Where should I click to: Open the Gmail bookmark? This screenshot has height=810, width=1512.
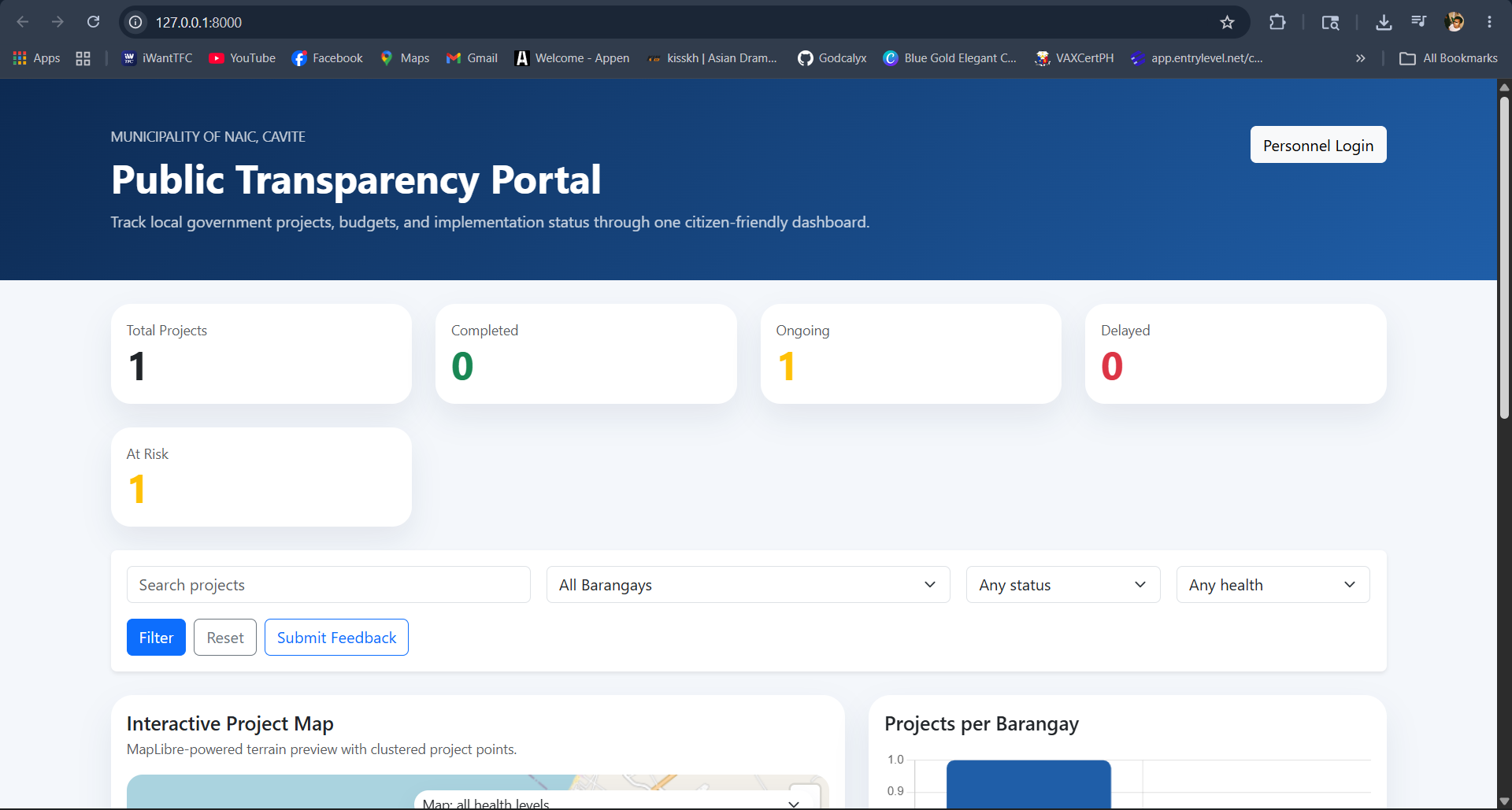point(472,58)
